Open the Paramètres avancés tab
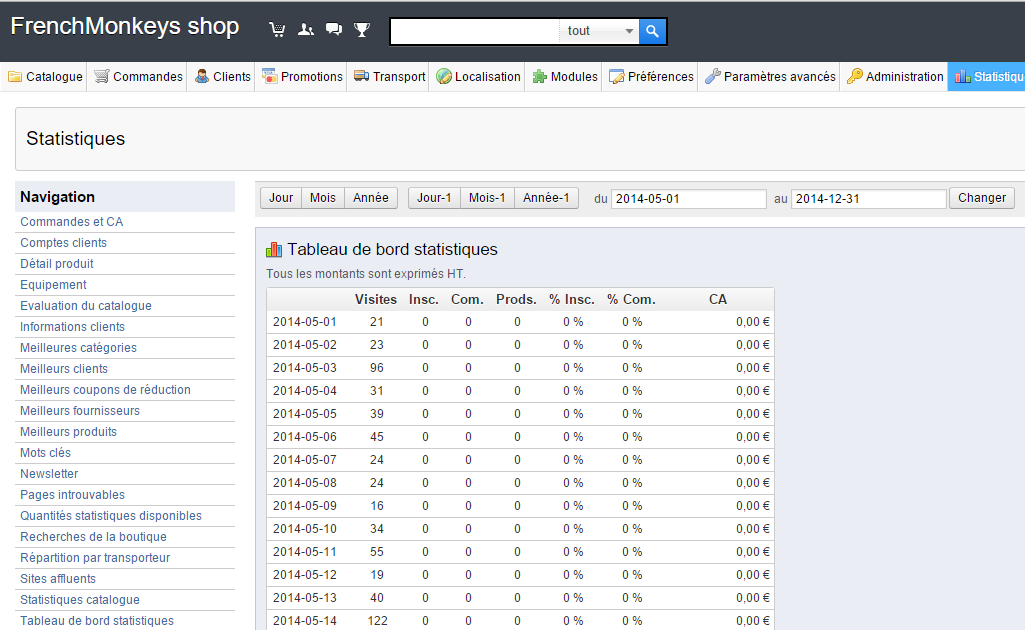 pyautogui.click(x=770, y=76)
